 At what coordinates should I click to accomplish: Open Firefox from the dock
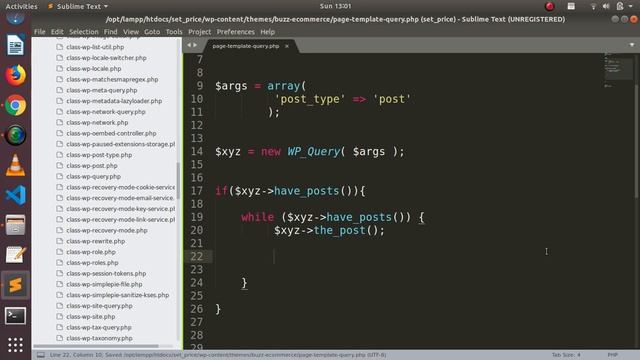tap(16, 76)
